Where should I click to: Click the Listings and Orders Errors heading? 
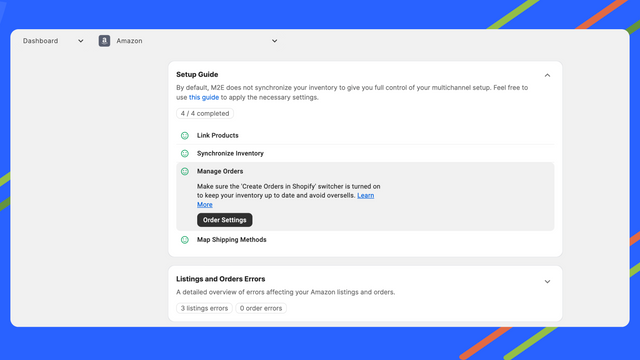(220, 279)
